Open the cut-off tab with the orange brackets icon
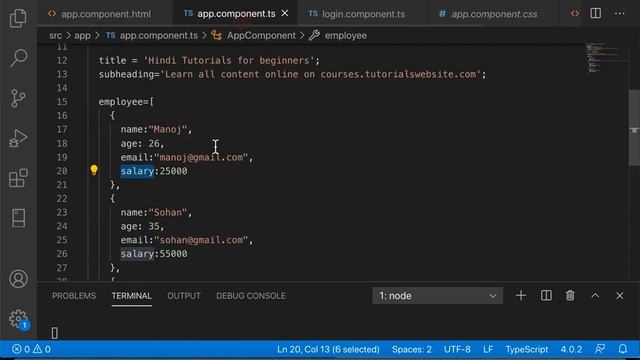 [x=575, y=13]
